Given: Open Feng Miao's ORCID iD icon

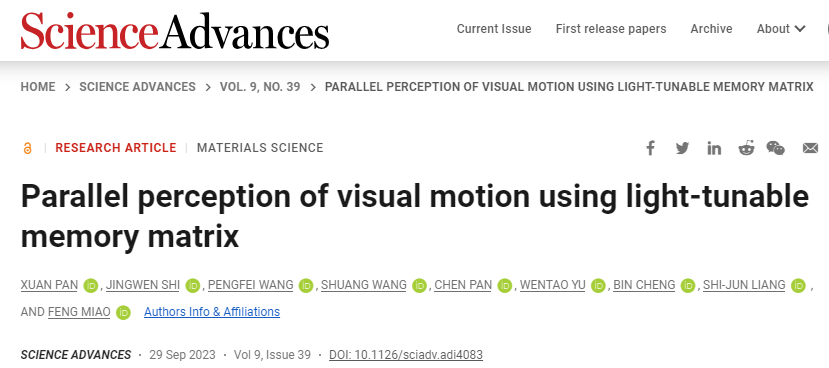Looking at the screenshot, I should pyautogui.click(x=123, y=312).
